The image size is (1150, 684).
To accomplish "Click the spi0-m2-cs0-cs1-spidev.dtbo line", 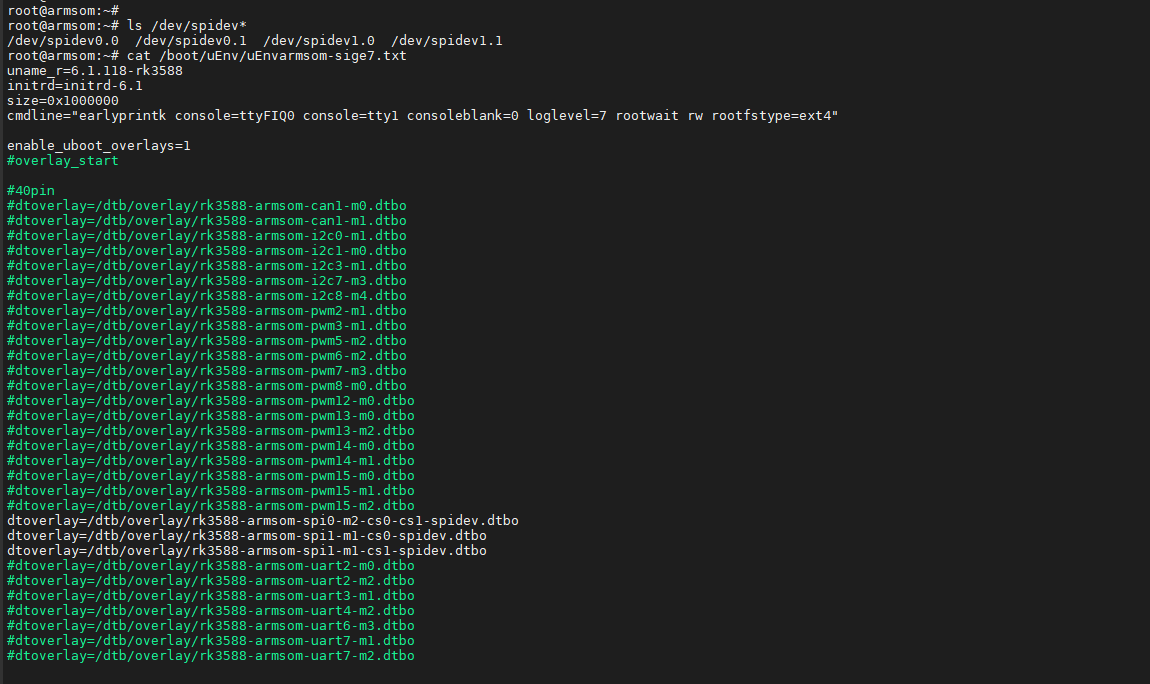I will 263,521.
